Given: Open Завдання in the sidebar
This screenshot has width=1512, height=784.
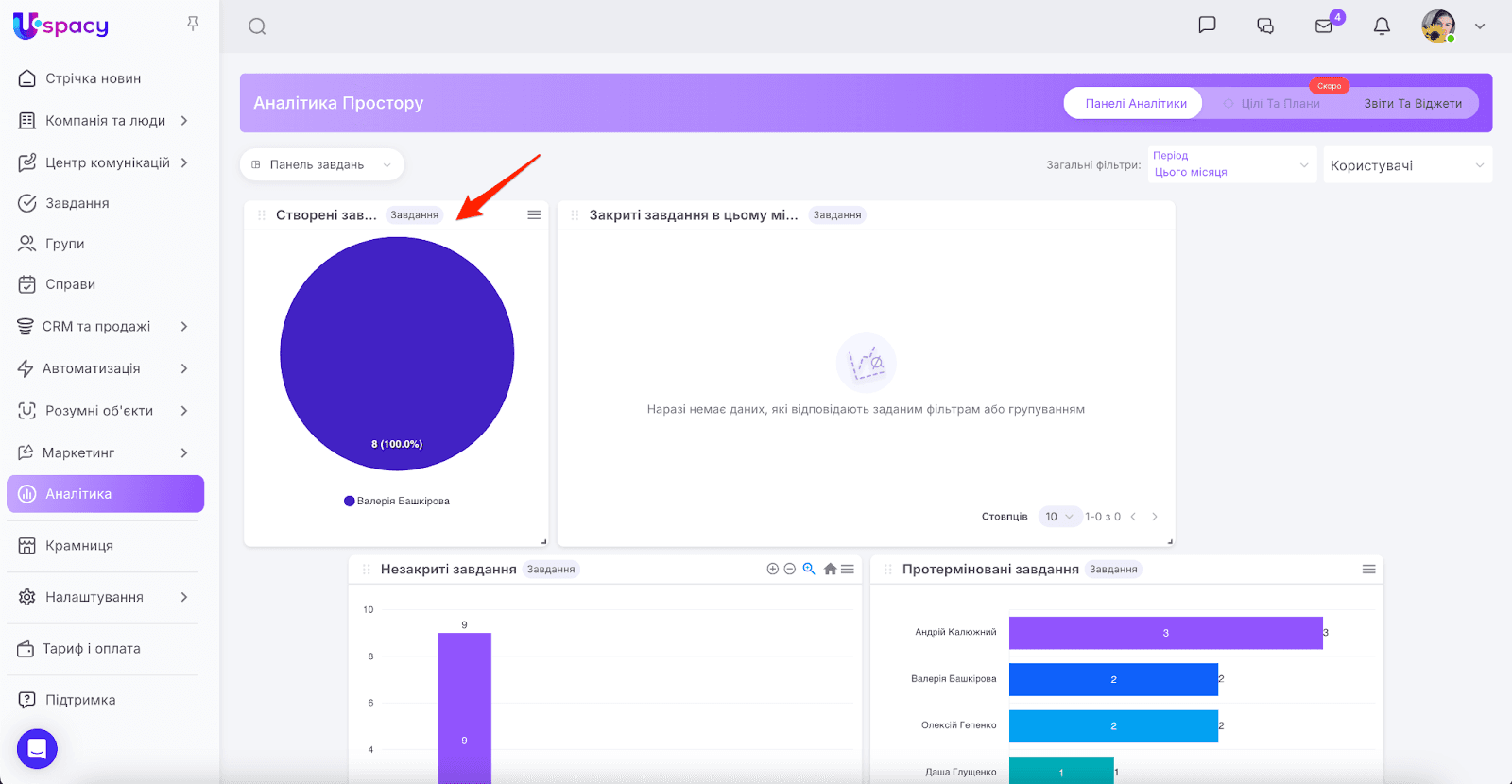Looking at the screenshot, I should pos(77,203).
